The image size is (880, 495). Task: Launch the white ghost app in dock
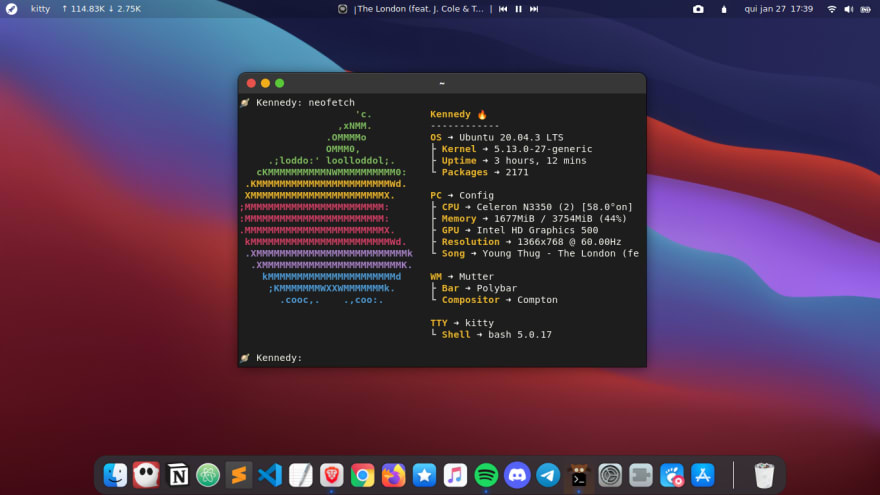[x=146, y=475]
